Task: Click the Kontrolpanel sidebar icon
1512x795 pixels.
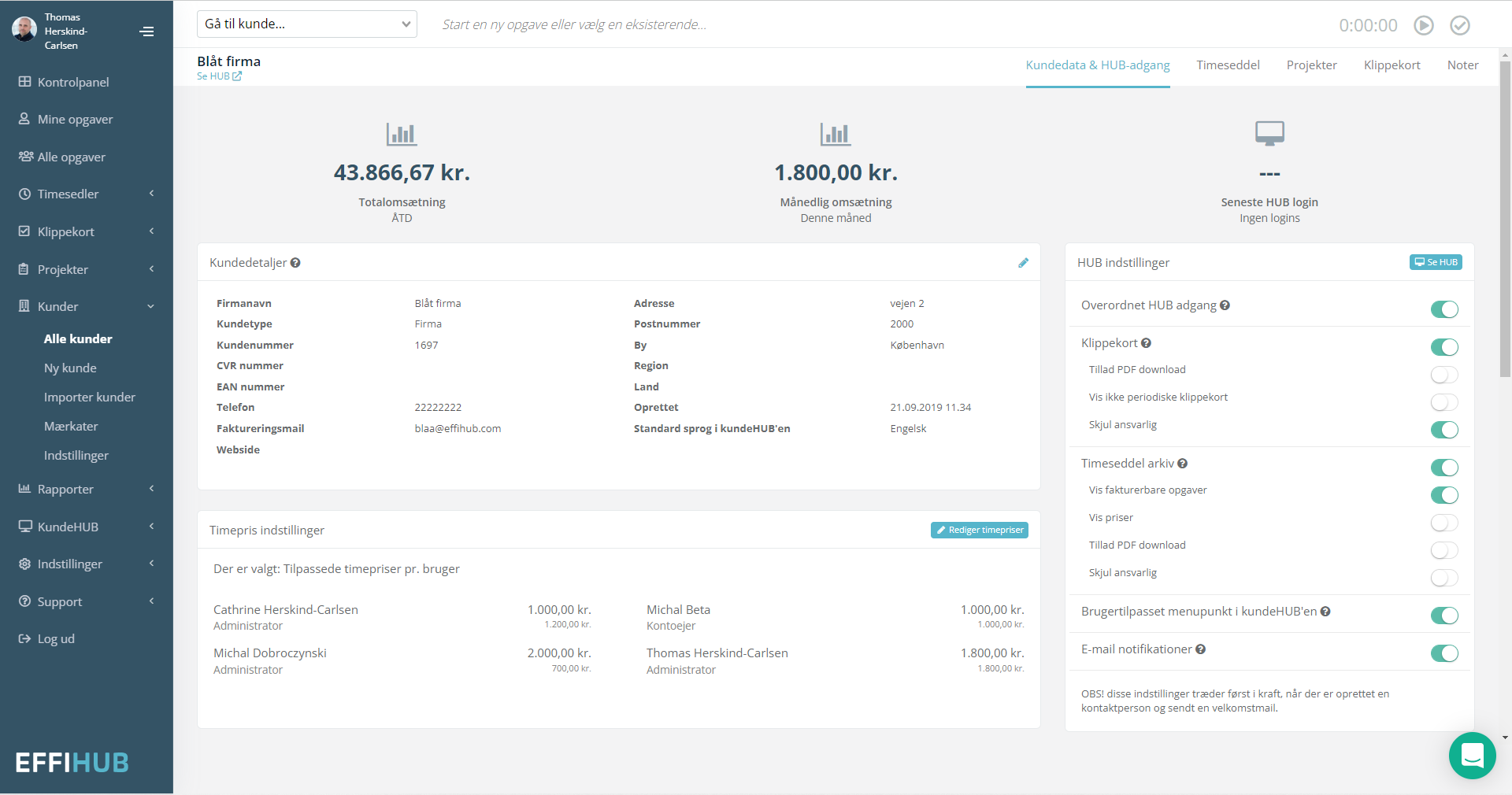Action: 24,81
